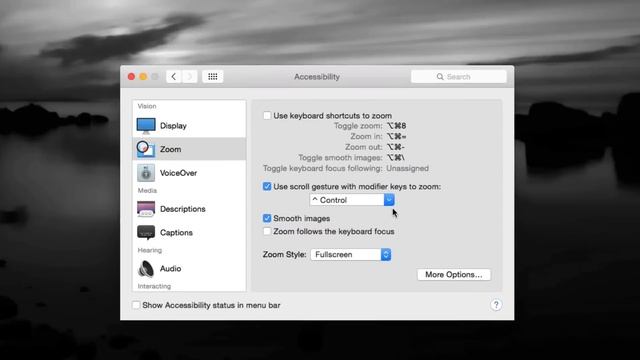Go back with the left chevron button
The height and width of the screenshot is (360, 640).
point(174,77)
